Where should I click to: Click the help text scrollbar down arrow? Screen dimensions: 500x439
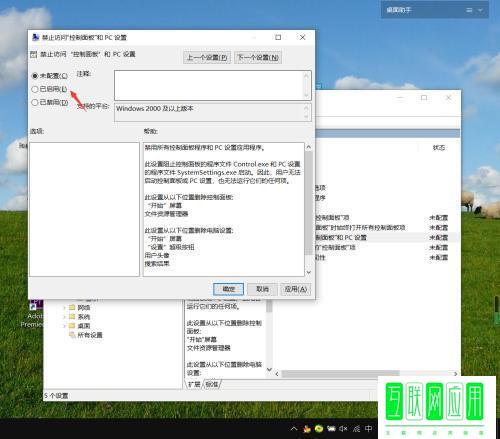[309, 272]
